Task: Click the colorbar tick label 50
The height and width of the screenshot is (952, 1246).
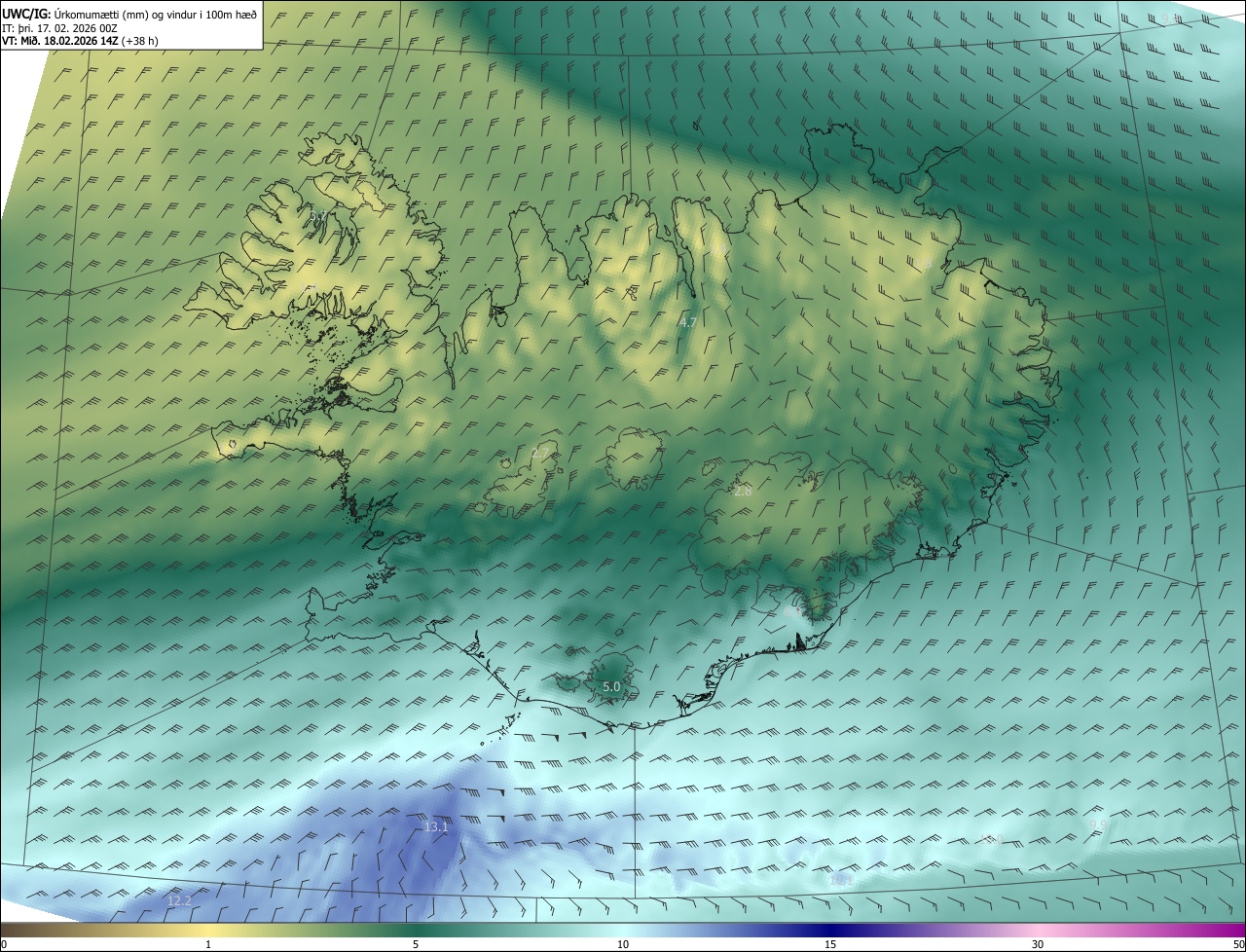Action: pyautogui.click(x=1238, y=944)
